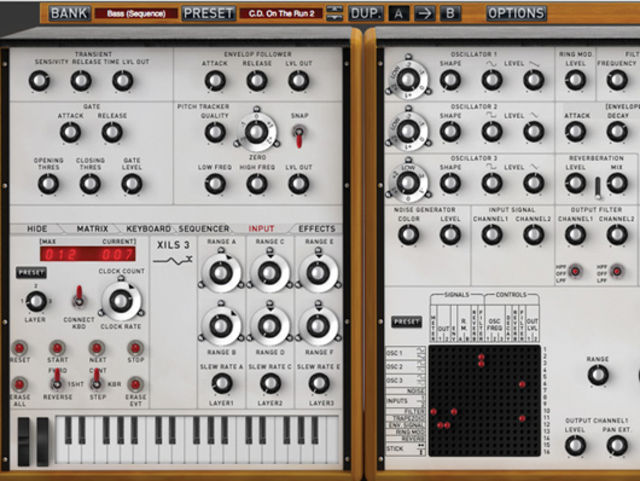The image size is (640, 481).
Task: Click the red STOP sequencer button
Action: (x=136, y=348)
